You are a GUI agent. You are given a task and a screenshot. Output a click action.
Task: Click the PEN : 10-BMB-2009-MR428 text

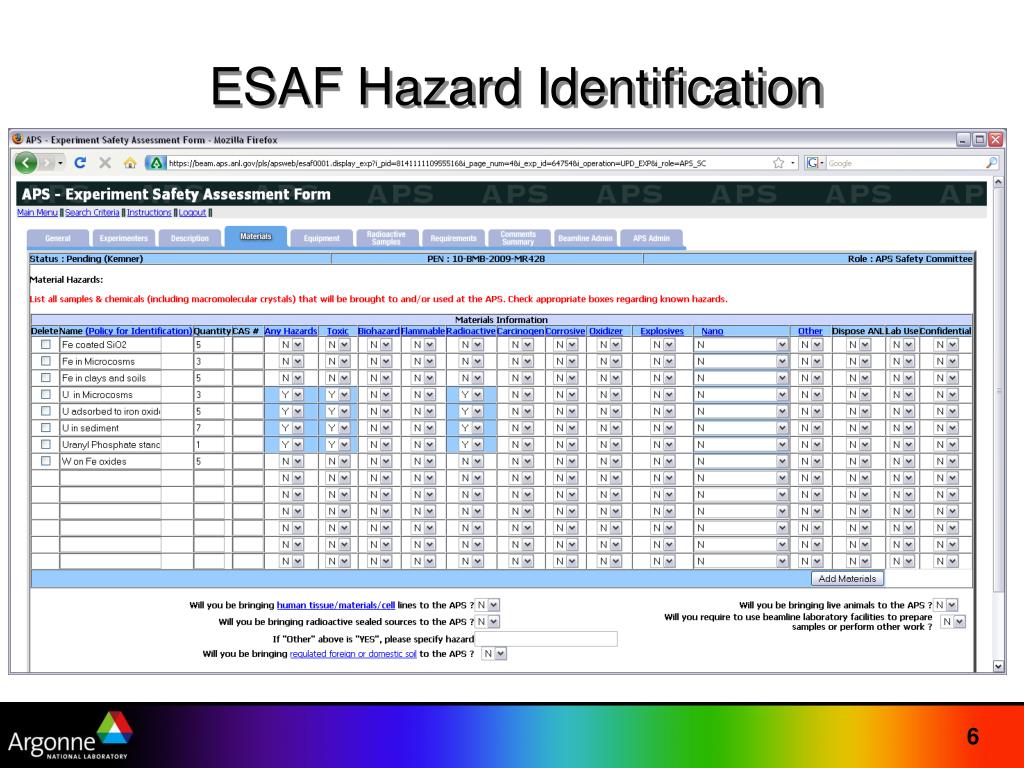tap(486, 259)
